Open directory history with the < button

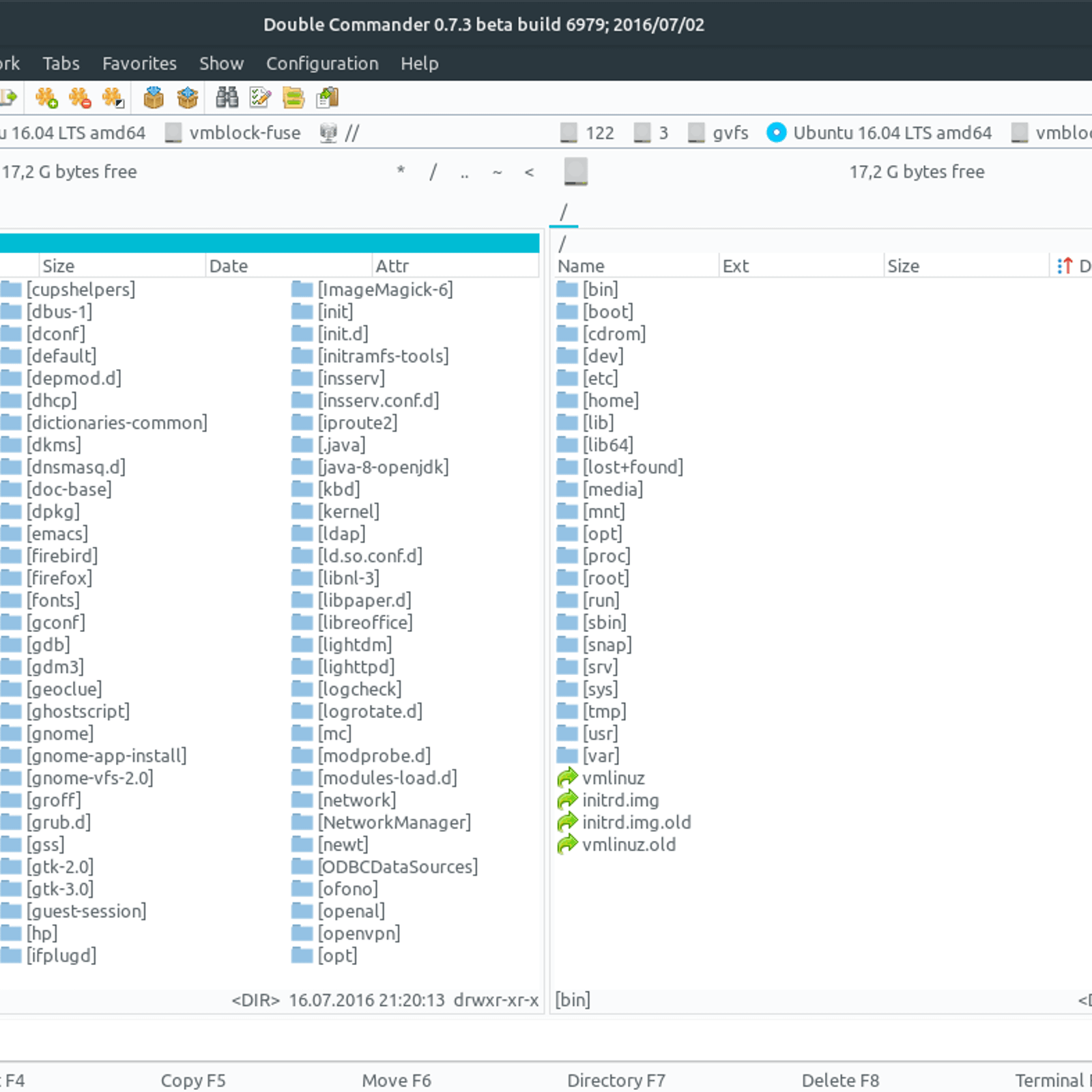[529, 172]
